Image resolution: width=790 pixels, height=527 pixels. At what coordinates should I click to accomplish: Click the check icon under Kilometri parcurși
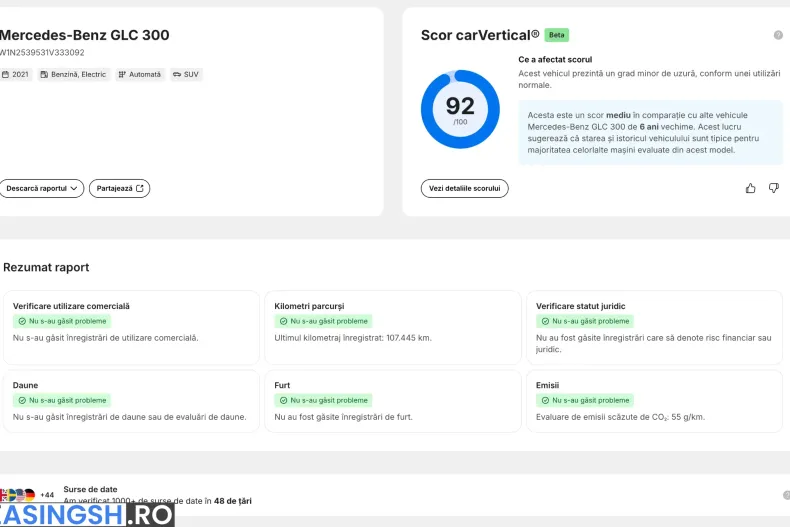point(284,321)
